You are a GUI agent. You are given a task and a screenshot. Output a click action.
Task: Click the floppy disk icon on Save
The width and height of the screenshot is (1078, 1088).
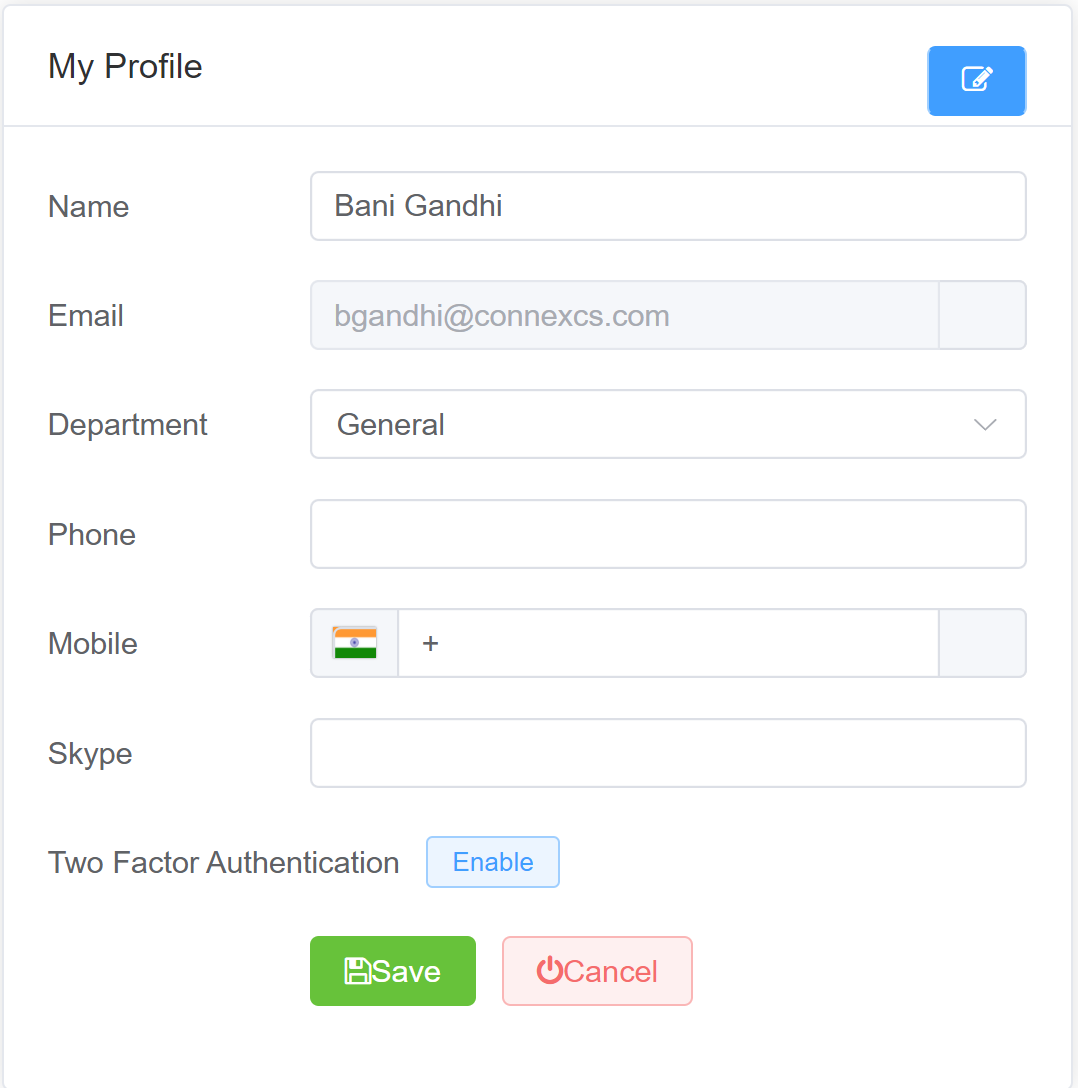pos(357,971)
